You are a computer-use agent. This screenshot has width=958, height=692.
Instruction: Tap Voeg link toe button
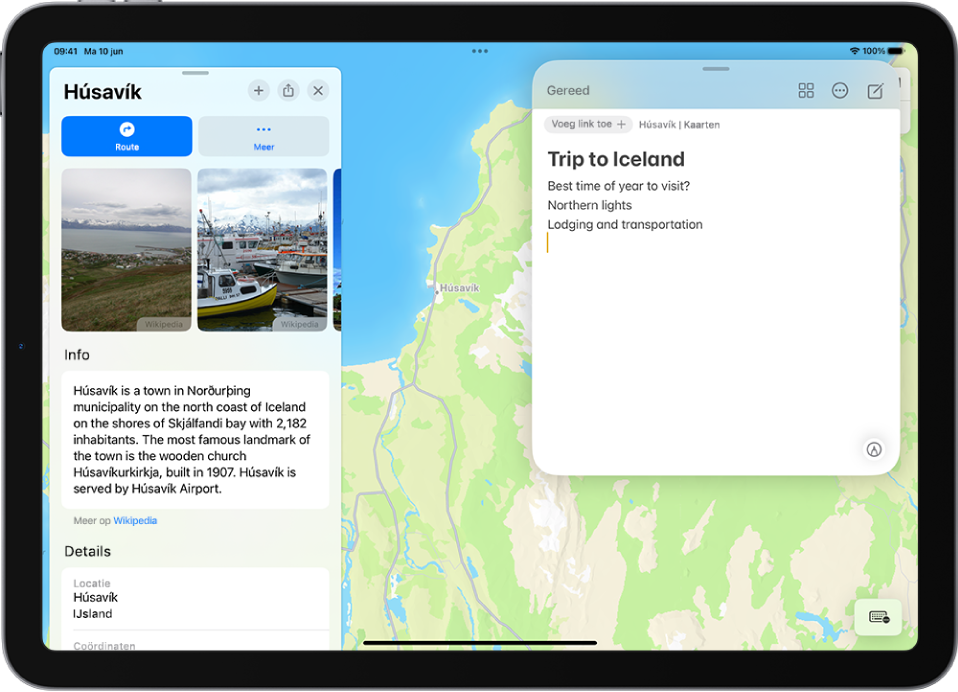click(588, 124)
